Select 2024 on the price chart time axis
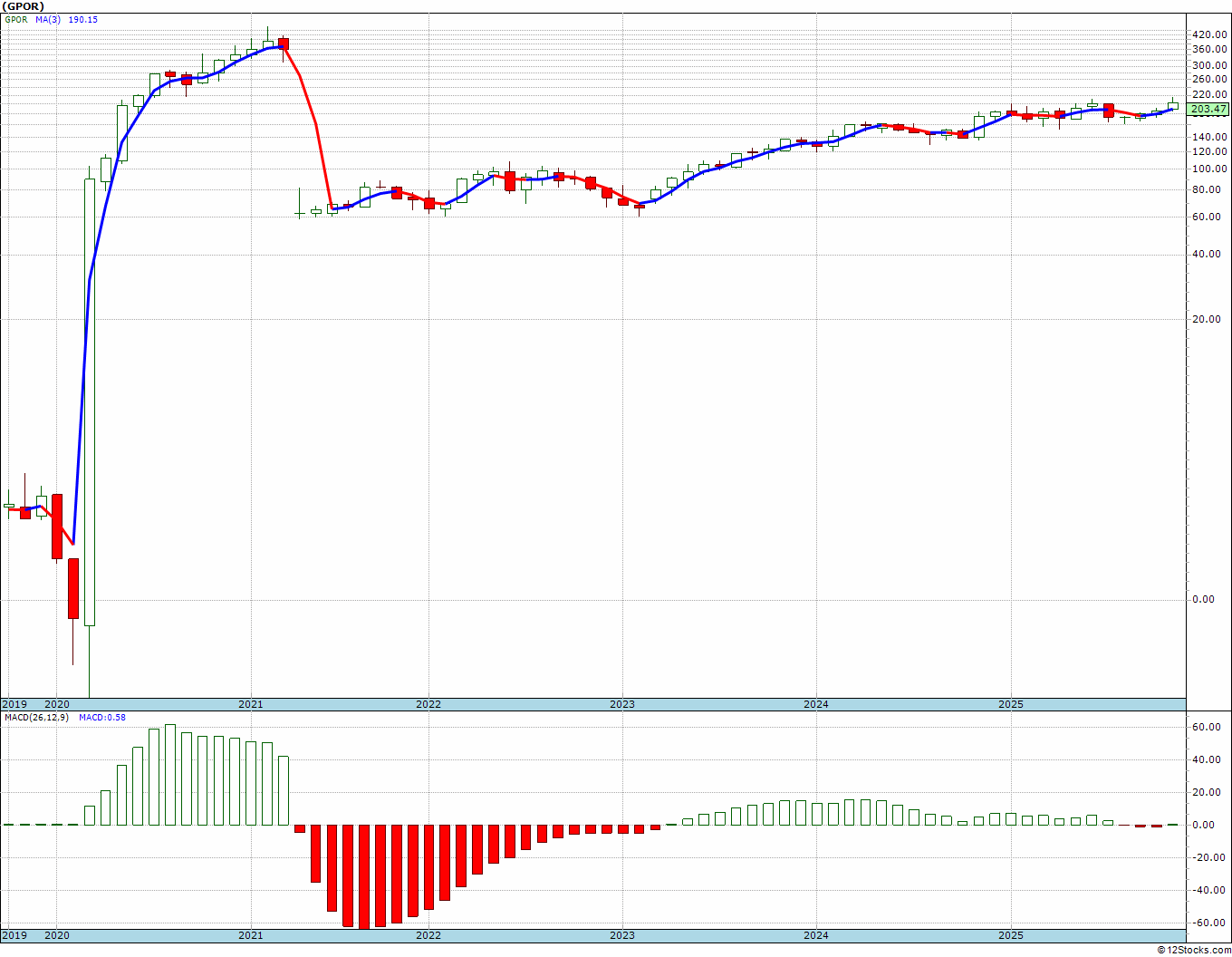Image resolution: width=1232 pixels, height=957 pixels. coord(816,704)
